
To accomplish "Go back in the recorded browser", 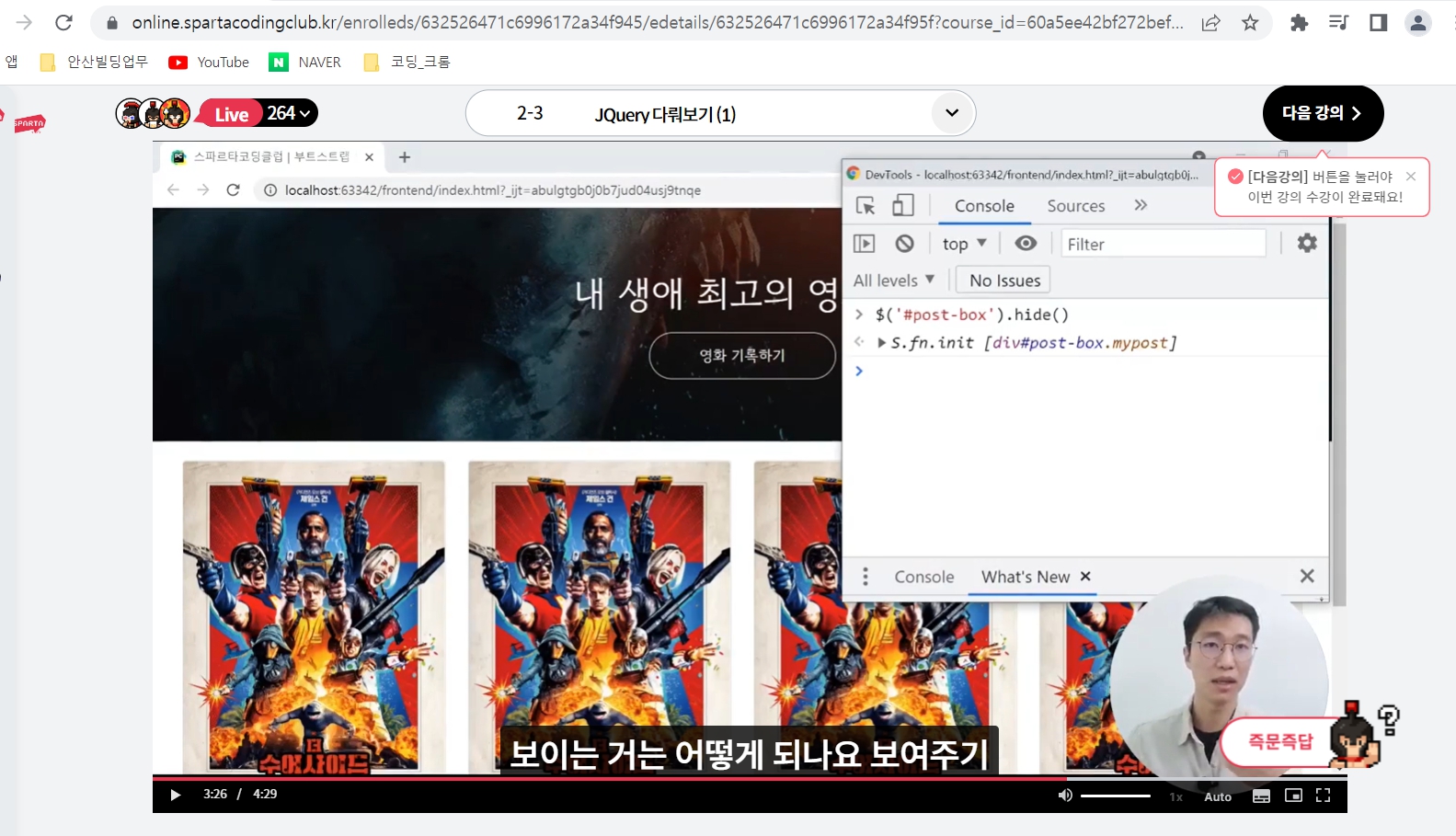I will [173, 189].
